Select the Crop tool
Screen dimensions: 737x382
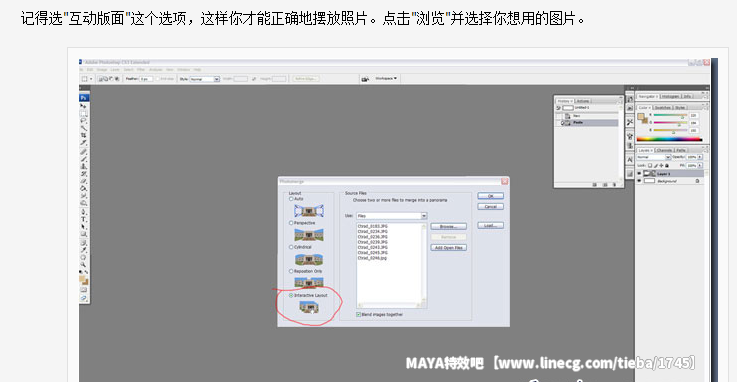pos(84,135)
